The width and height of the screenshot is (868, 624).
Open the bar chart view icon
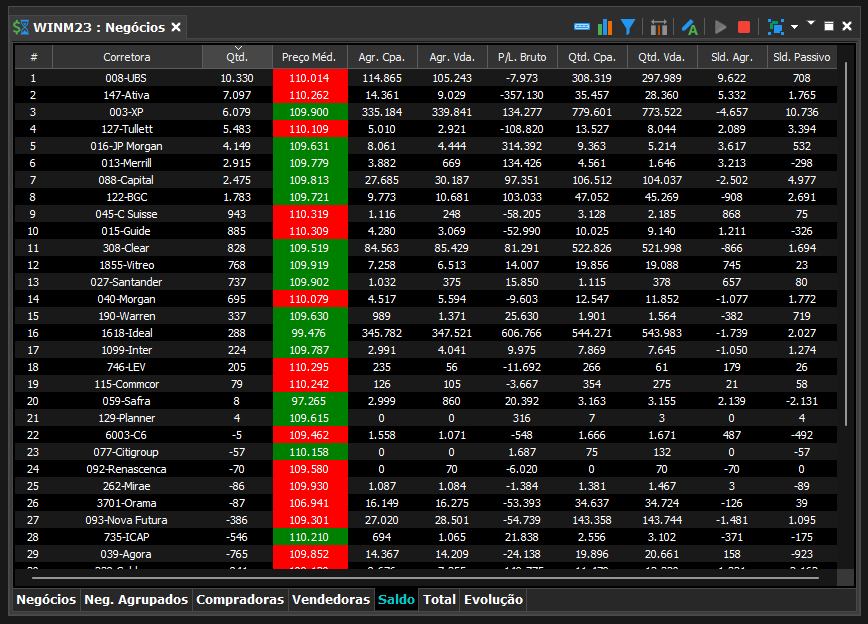coord(605,27)
